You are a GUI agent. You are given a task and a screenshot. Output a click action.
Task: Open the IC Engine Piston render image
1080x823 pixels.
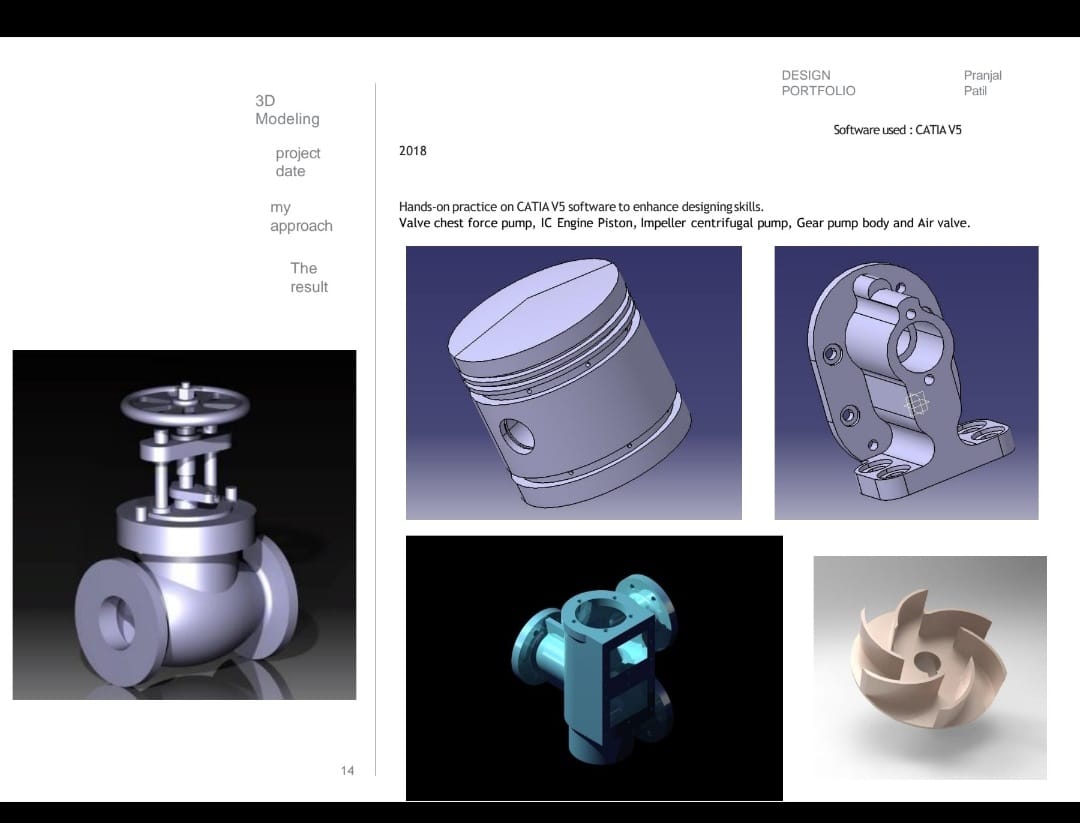574,382
